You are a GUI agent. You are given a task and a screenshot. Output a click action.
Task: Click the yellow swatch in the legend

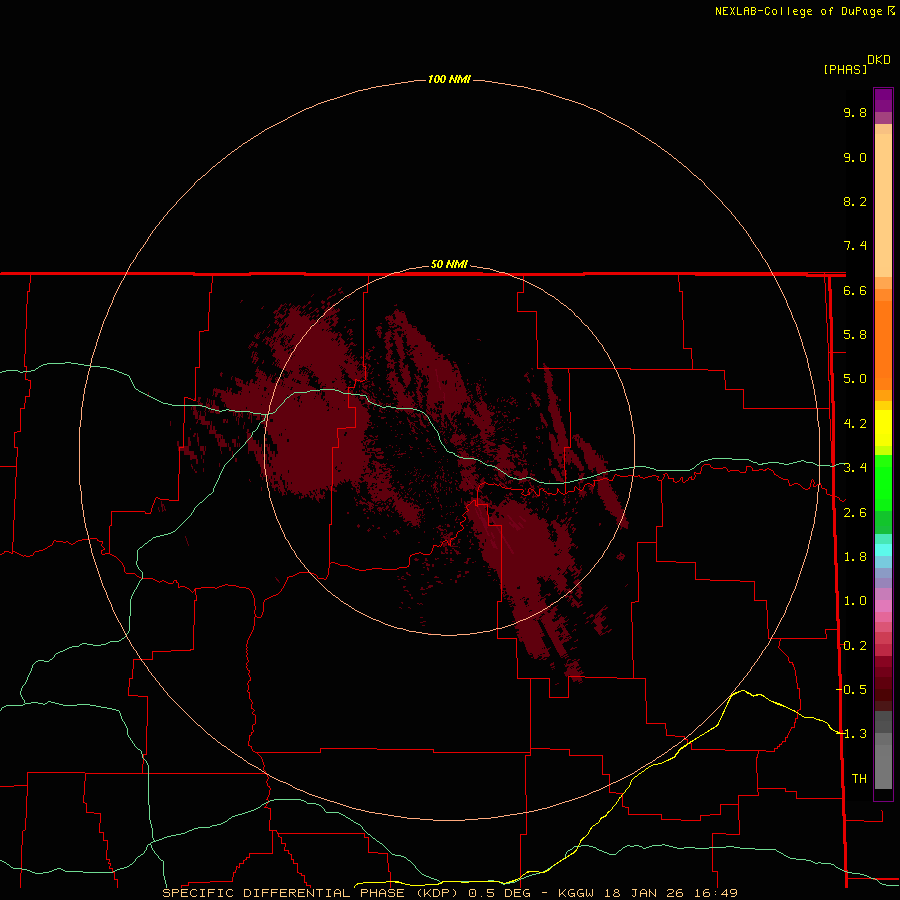click(x=883, y=428)
